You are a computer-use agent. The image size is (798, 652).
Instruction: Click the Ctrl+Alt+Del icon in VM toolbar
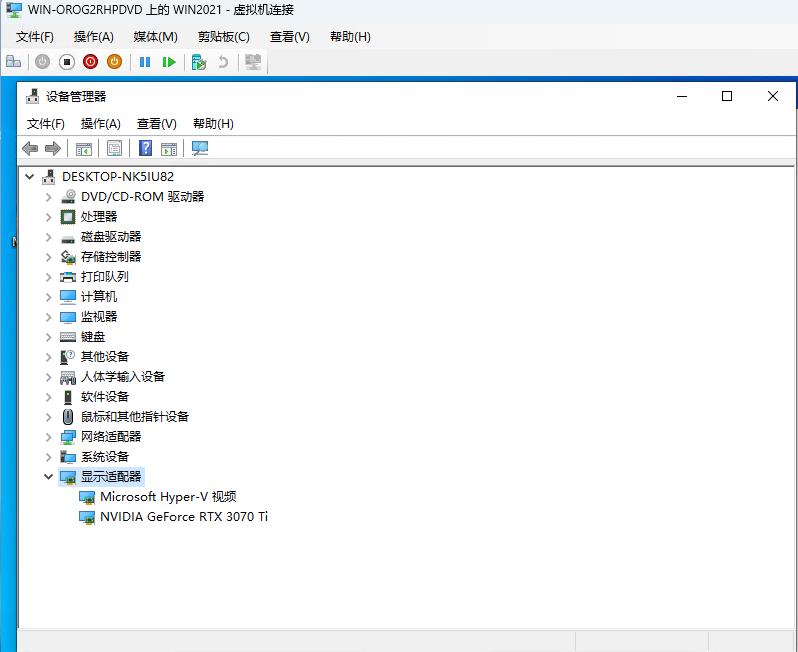[x=13, y=62]
